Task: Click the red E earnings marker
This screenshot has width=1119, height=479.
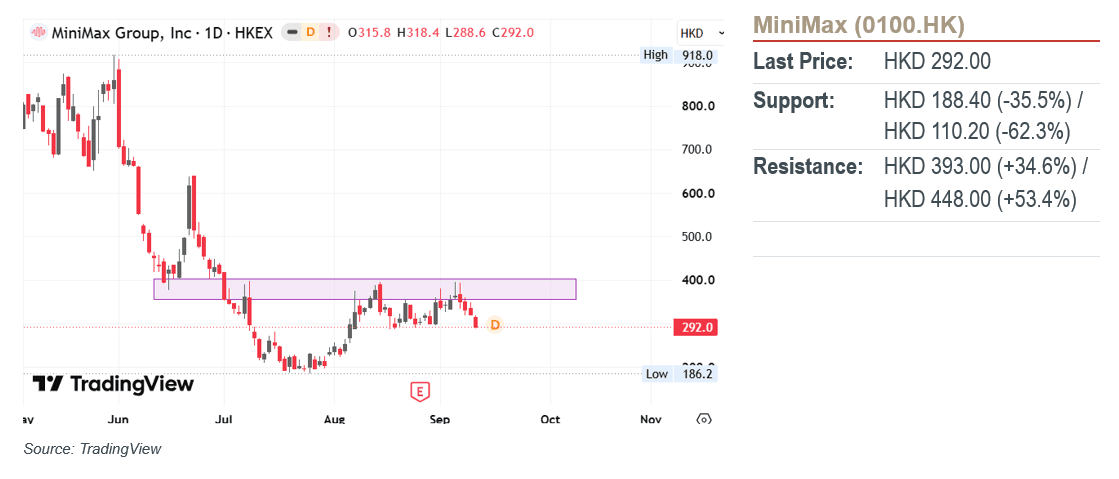Action: [420, 391]
